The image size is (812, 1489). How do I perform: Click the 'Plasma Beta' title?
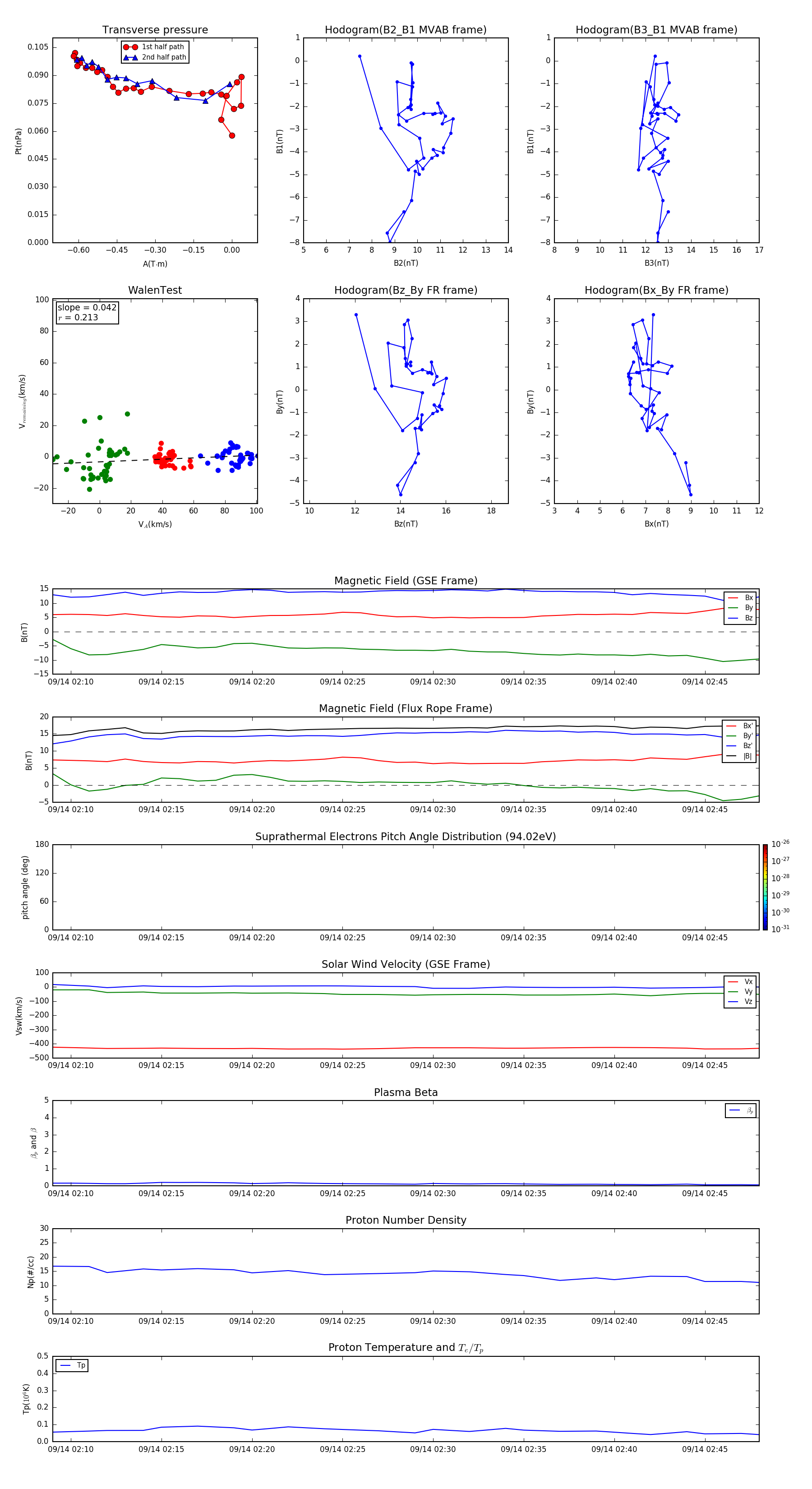click(x=406, y=1092)
